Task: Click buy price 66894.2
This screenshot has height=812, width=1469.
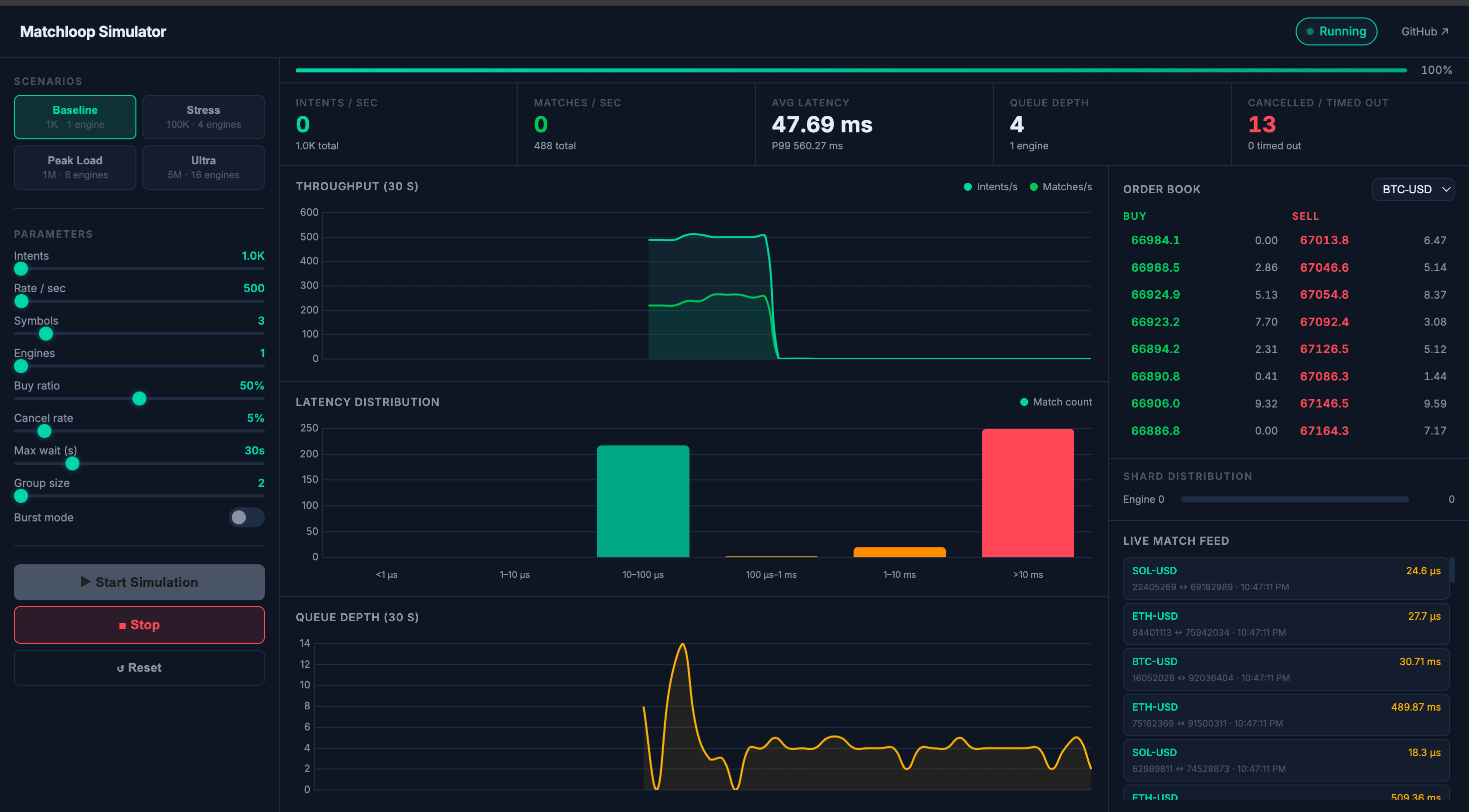Action: tap(1155, 349)
